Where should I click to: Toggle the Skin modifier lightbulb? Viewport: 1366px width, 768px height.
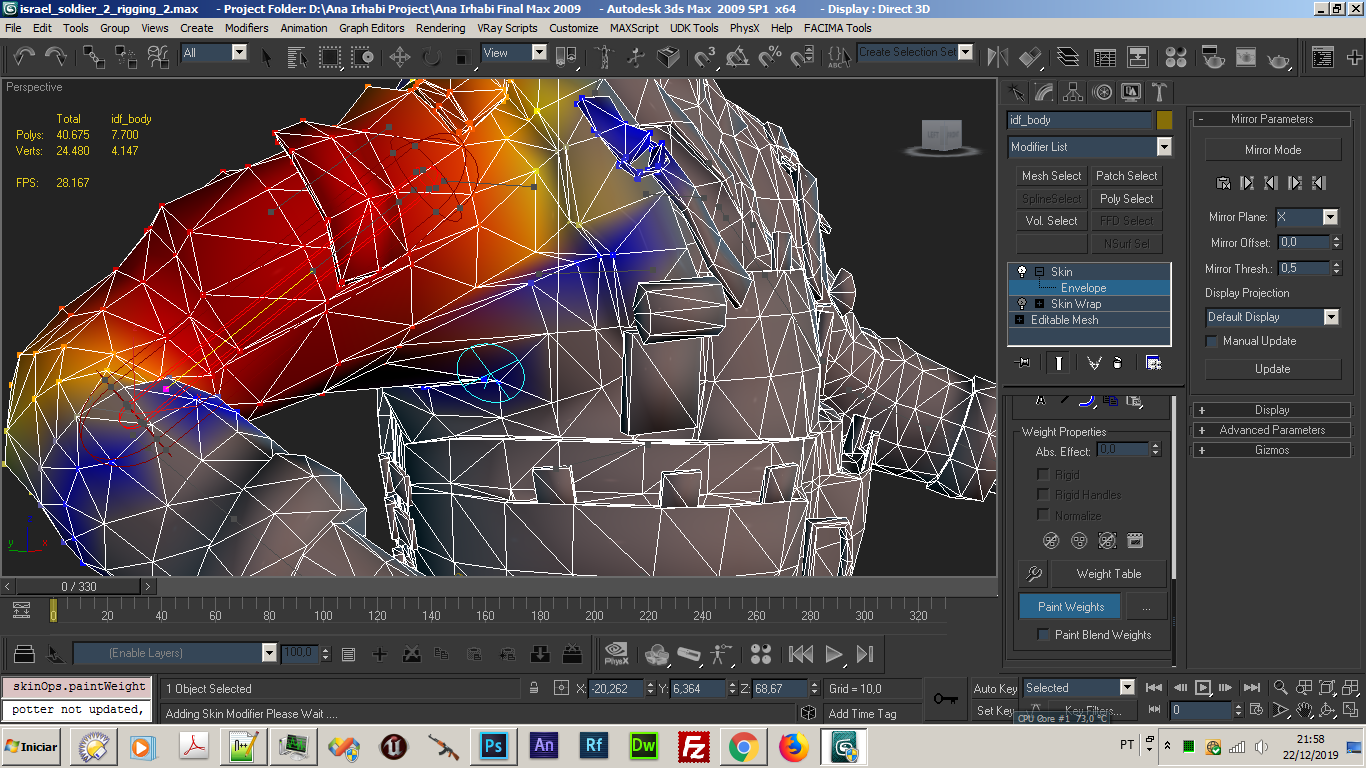1021,272
